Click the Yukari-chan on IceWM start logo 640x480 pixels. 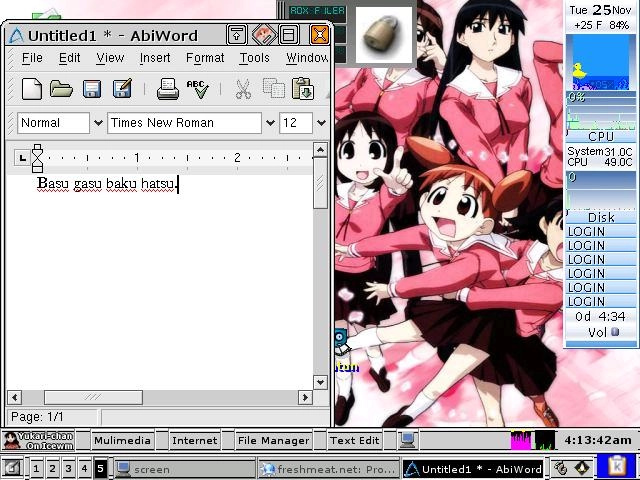tap(38, 440)
